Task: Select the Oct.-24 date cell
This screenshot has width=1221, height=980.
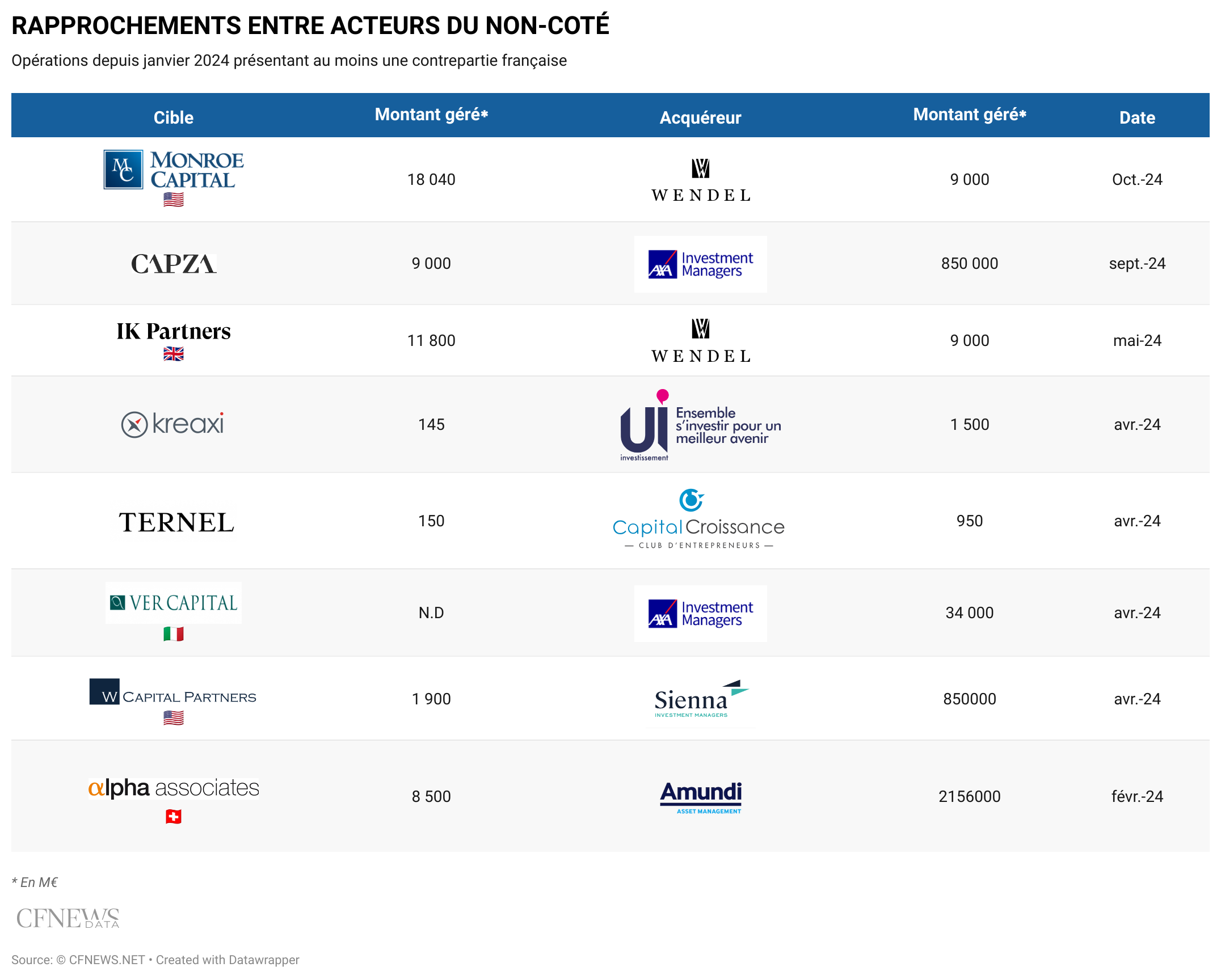Action: click(1137, 180)
